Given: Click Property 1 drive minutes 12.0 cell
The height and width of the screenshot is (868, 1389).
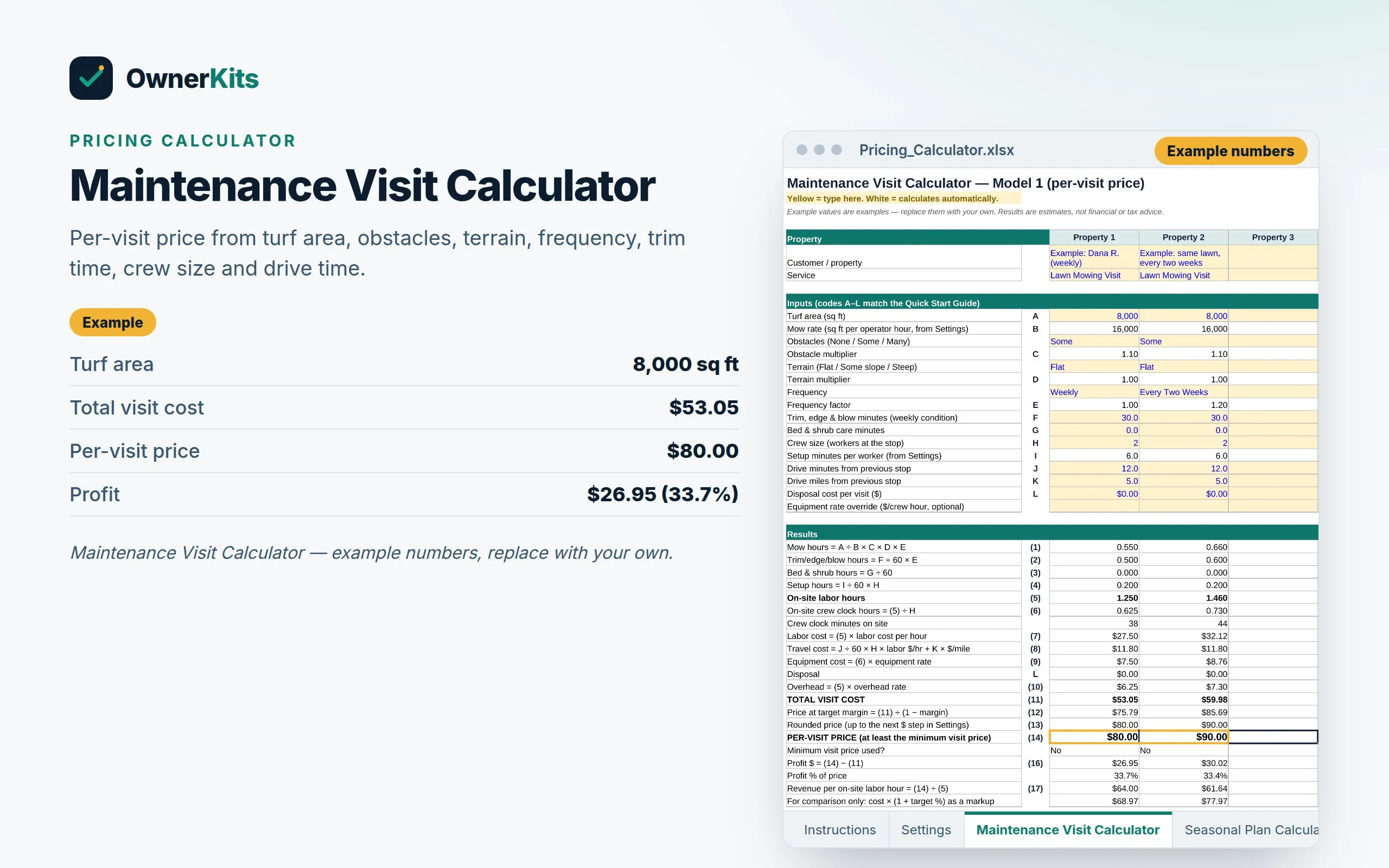Looking at the screenshot, I should 1094,468.
